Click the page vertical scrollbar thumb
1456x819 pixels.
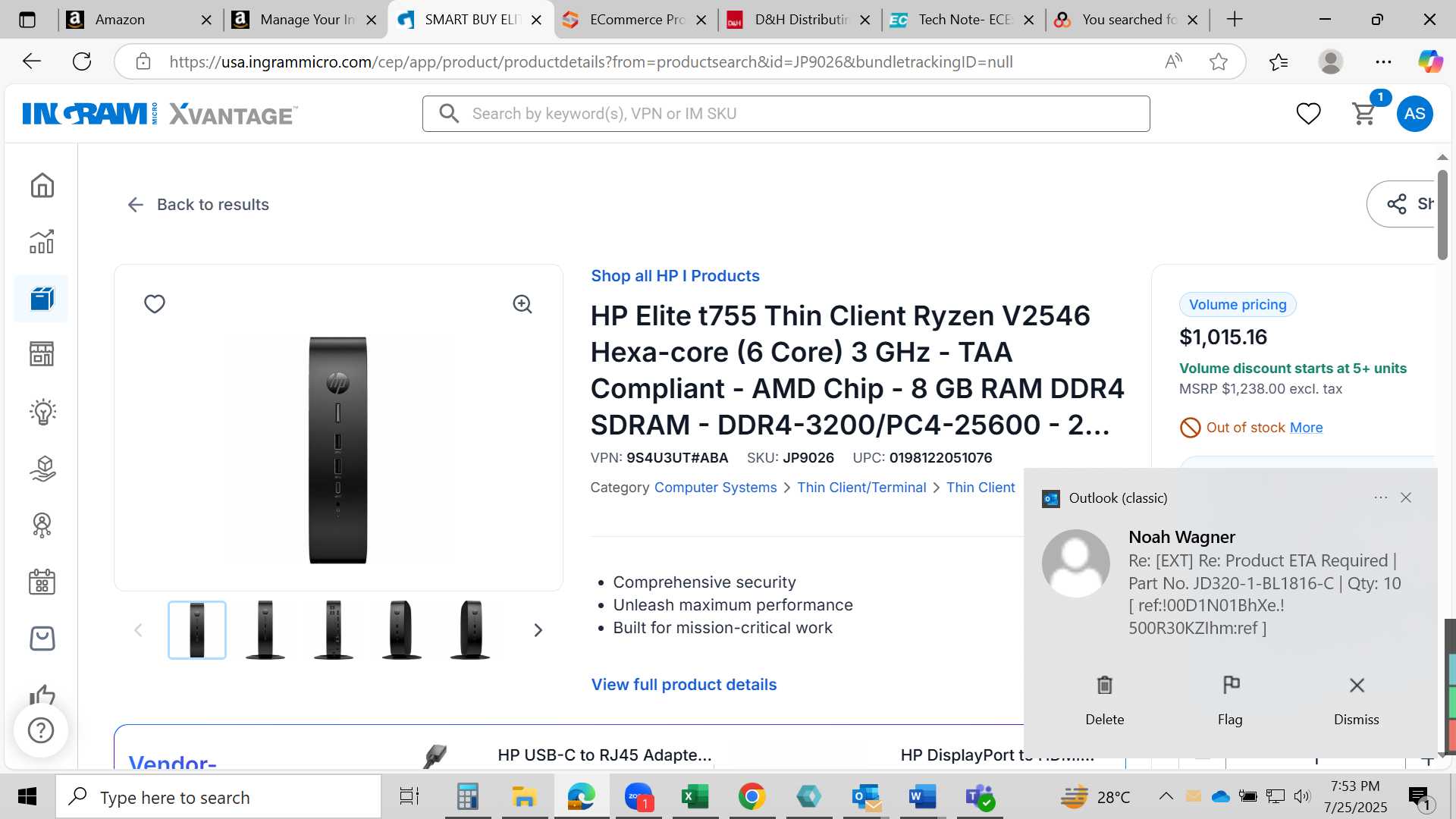tap(1442, 215)
